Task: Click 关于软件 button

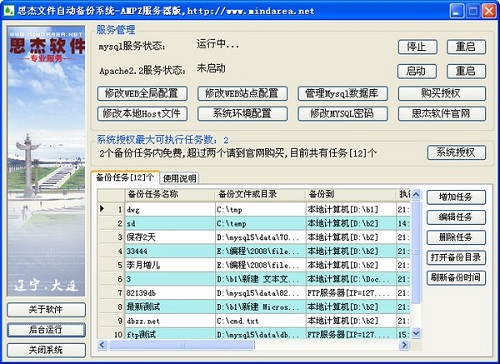Action: 46,310
